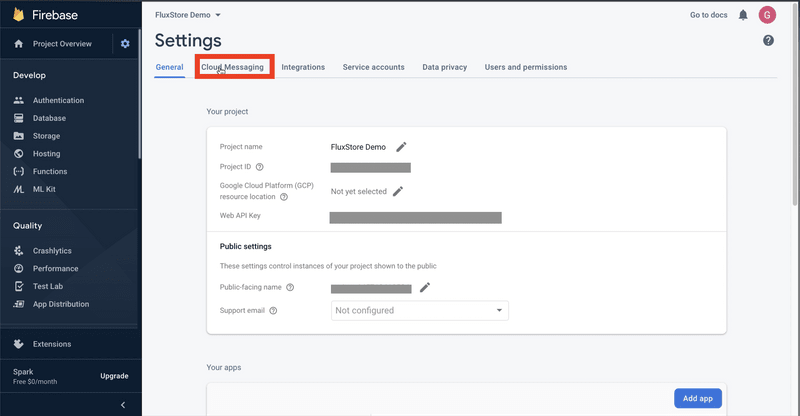Click the settings gear next to Project Overview

point(125,44)
